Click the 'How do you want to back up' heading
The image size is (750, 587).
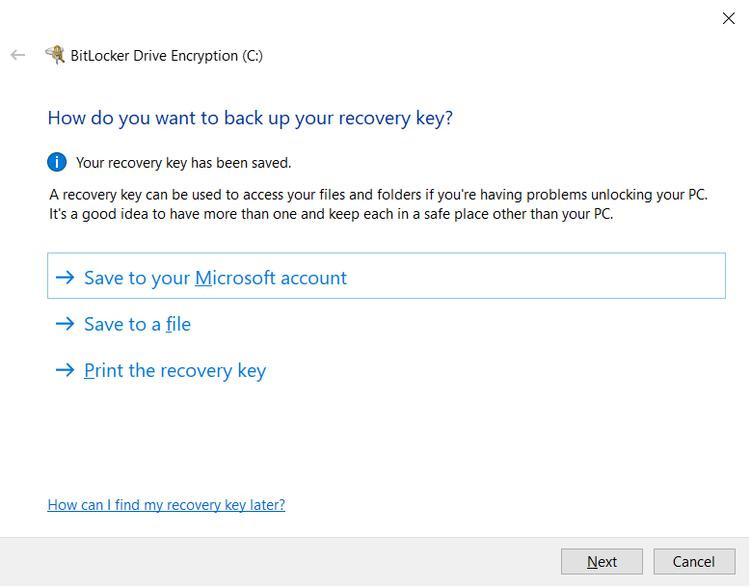point(250,118)
